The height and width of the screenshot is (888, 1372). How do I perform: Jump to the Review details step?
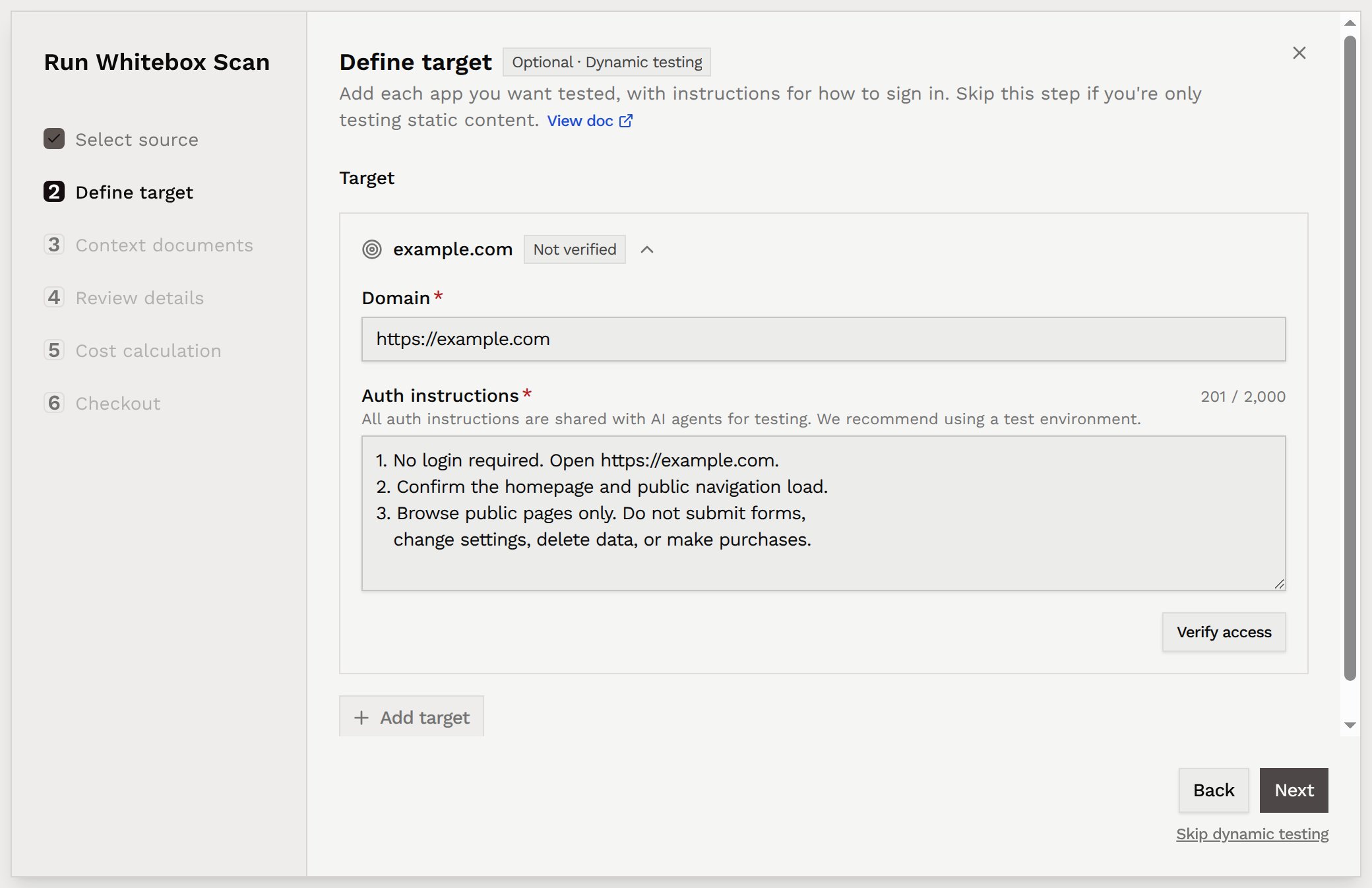140,298
